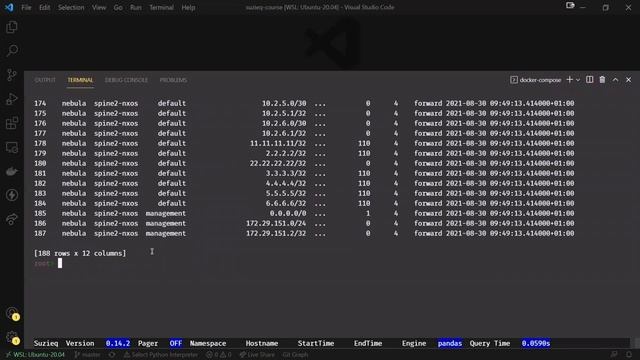
Task: Click the Hostname label in bottom toolbar
Action: [262, 344]
